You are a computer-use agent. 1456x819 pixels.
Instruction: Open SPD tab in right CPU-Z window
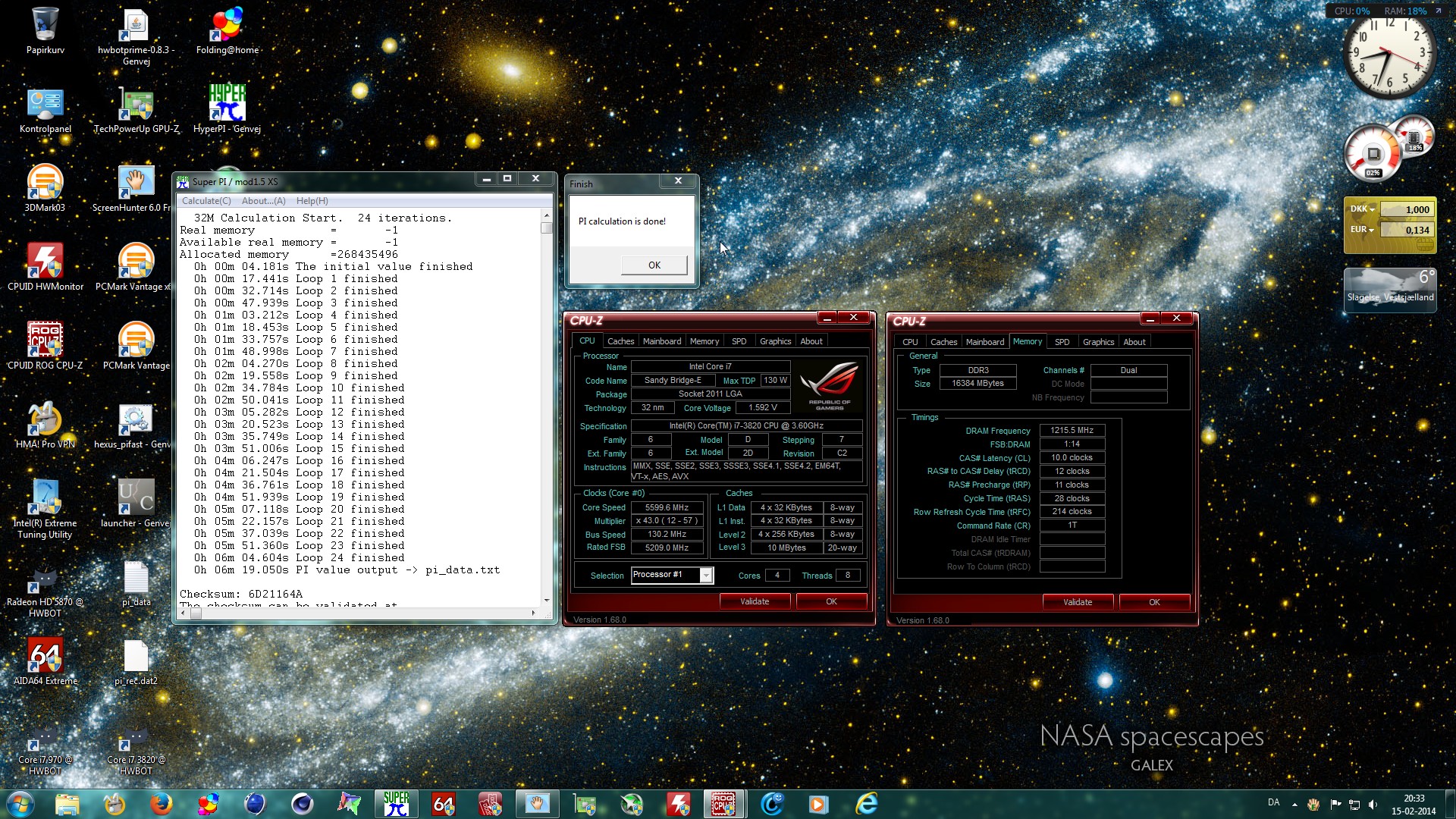click(x=1062, y=342)
